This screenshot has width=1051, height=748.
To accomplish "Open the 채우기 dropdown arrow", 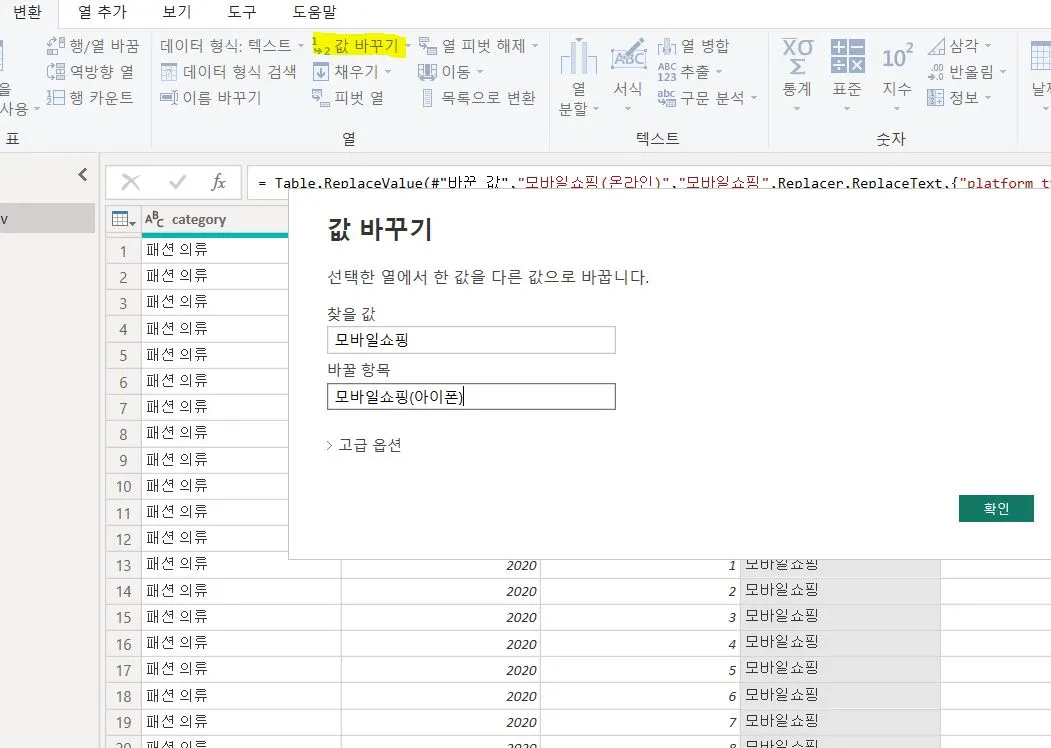I will point(388,72).
